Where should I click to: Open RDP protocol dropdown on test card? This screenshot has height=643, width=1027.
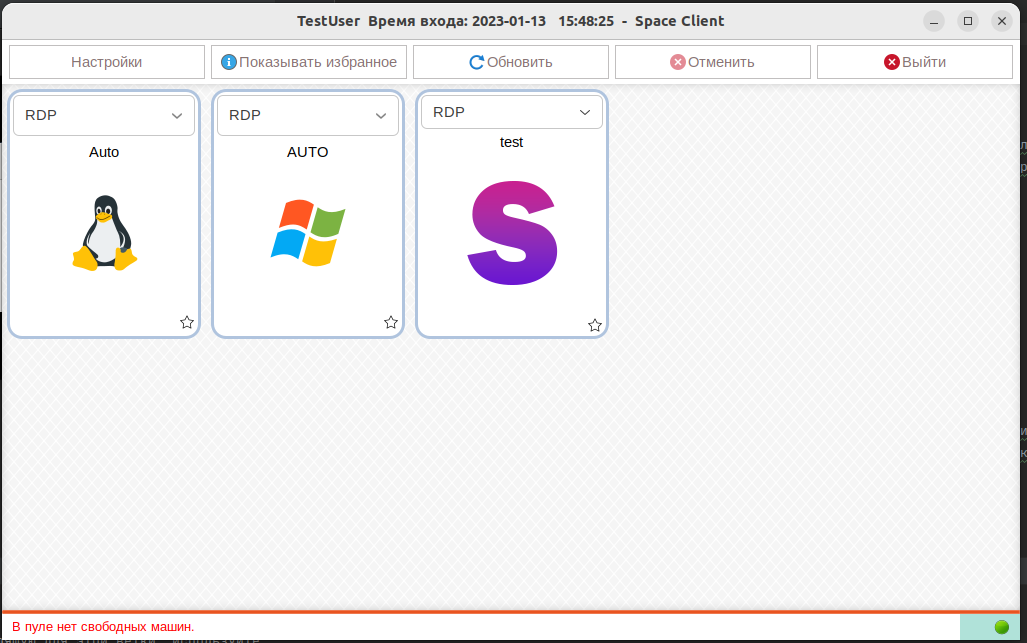click(512, 112)
